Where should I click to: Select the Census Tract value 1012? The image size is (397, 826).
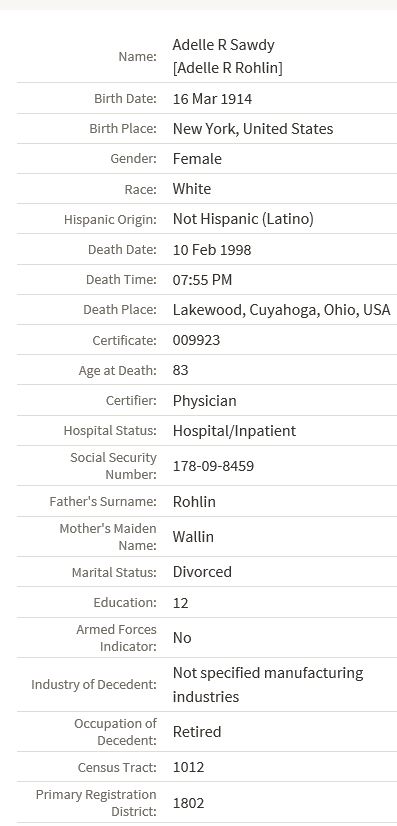click(188, 767)
